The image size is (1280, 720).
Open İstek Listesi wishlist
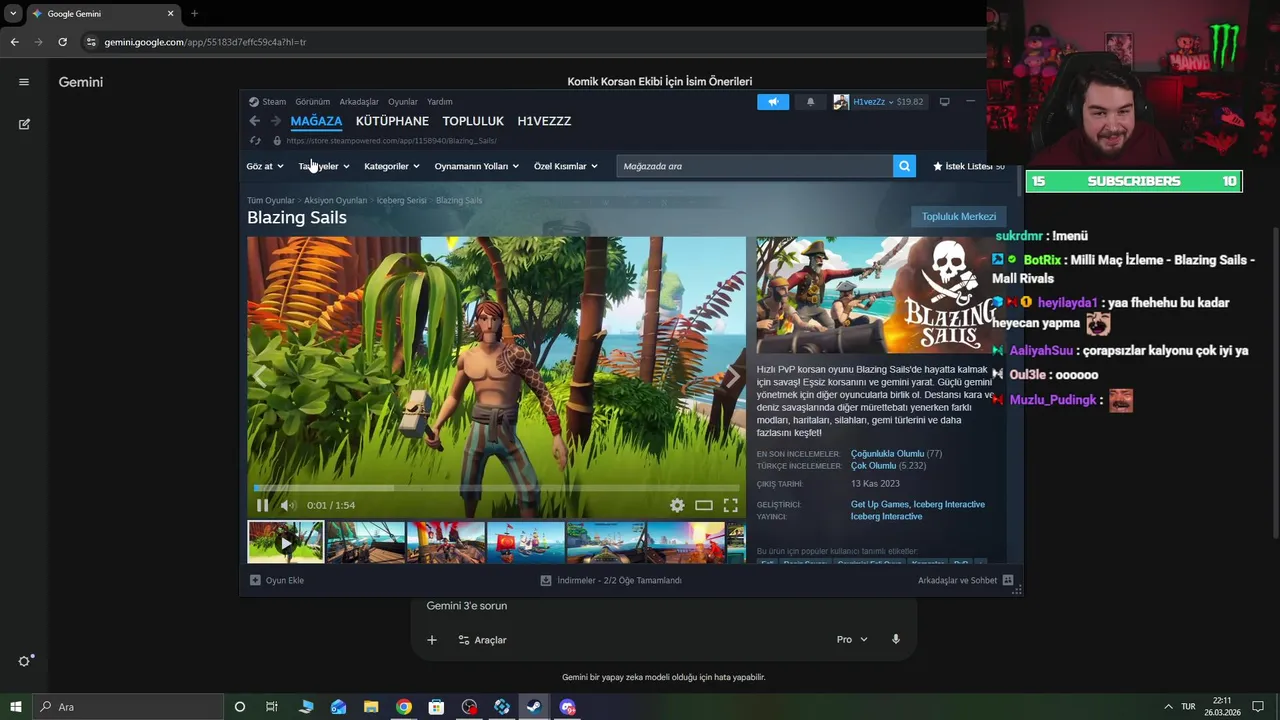tap(968, 166)
